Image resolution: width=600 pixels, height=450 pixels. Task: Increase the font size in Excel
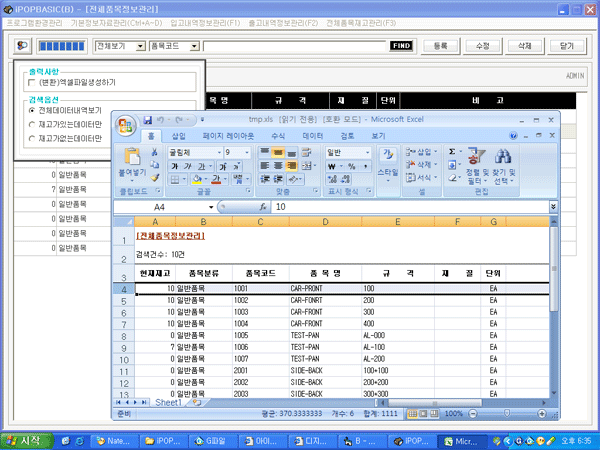tap(223, 166)
